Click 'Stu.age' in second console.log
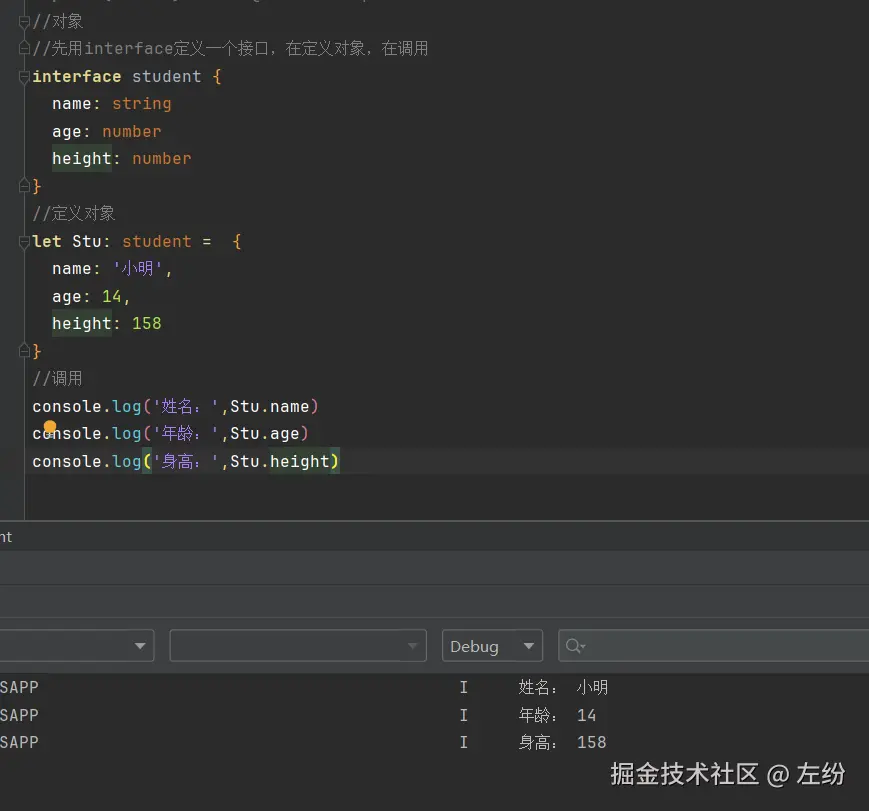869x811 pixels. 264,433
